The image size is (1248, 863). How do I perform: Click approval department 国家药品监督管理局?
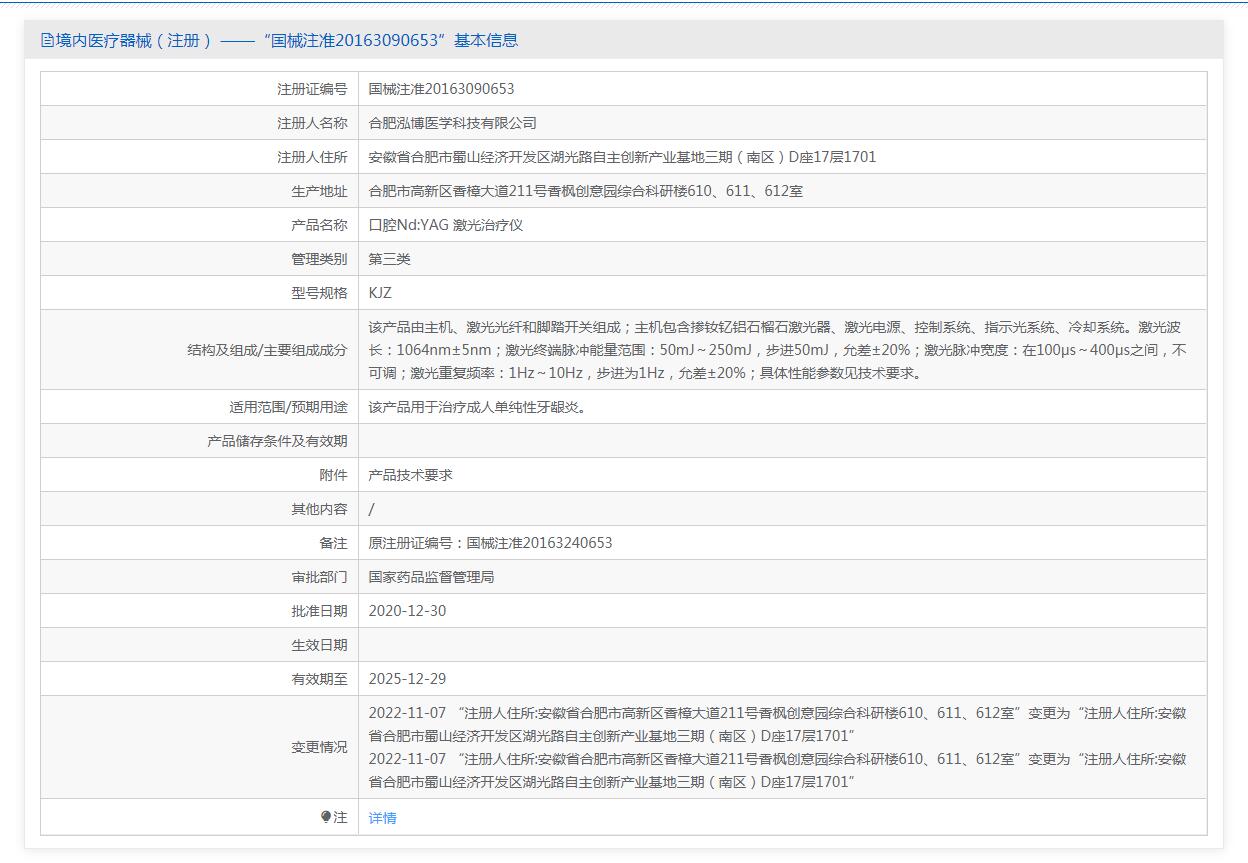pos(431,577)
